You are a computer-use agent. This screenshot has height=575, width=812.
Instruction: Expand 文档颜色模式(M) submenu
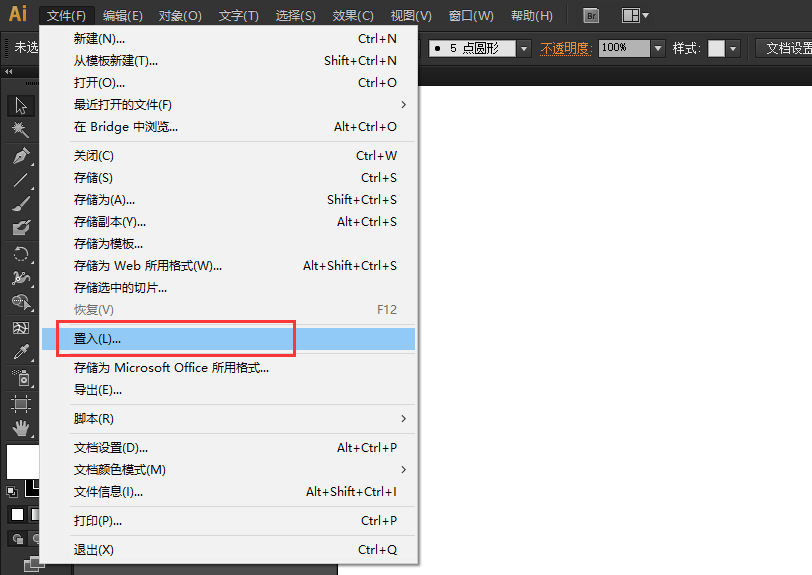228,470
